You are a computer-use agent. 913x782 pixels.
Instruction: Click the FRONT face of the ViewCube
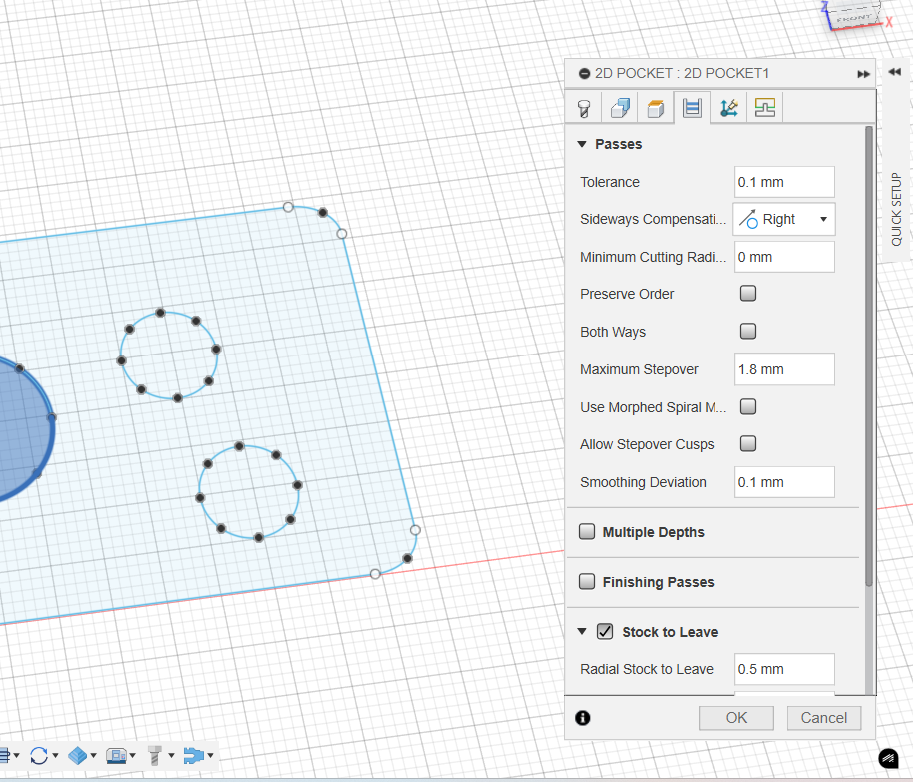click(x=854, y=17)
